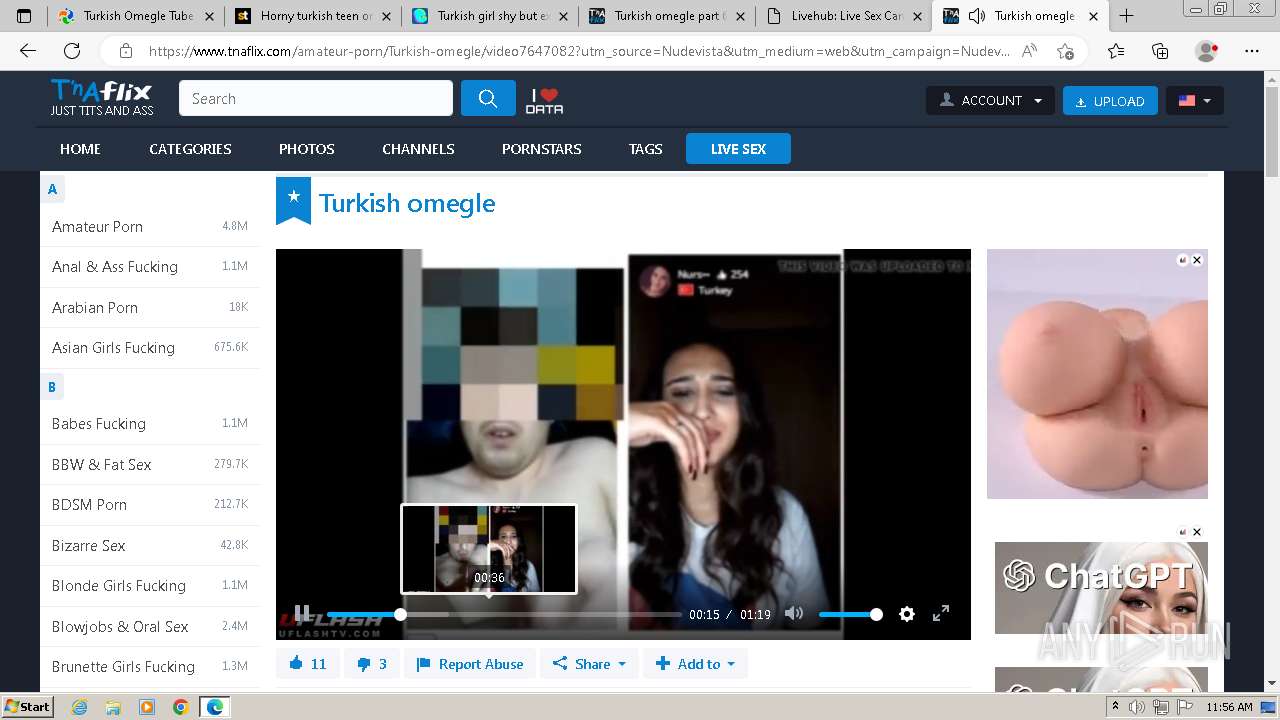Screen dimensions: 1280x720
Task: Click the blue search magnifier button
Action: pos(488,98)
